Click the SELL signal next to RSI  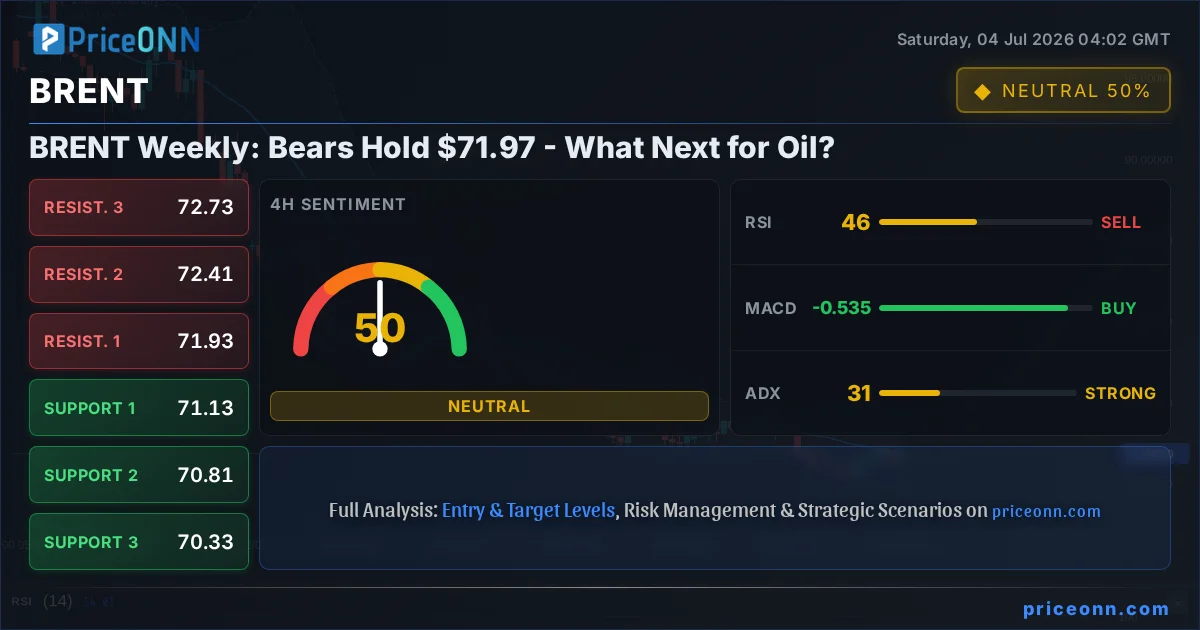coord(1121,222)
